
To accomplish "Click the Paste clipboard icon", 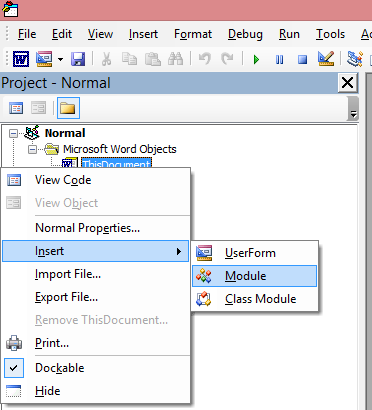I will coord(152,59).
